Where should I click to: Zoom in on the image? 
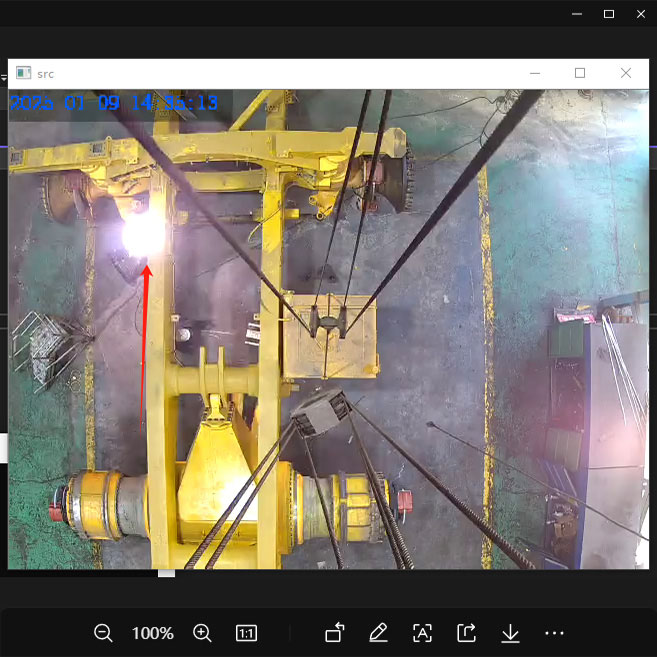[x=202, y=633]
